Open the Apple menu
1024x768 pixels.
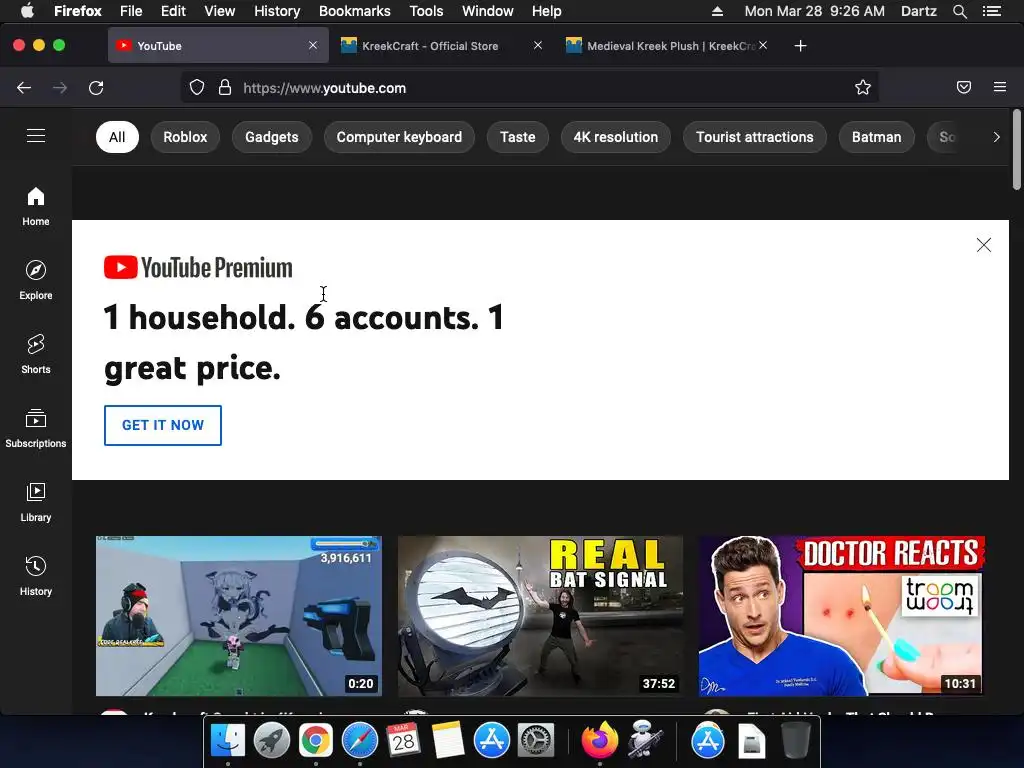tap(27, 11)
